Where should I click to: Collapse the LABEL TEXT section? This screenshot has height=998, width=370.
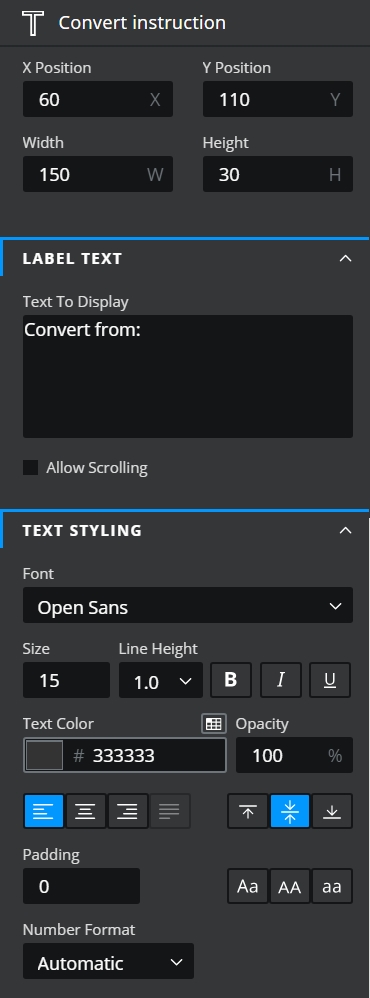(x=345, y=258)
